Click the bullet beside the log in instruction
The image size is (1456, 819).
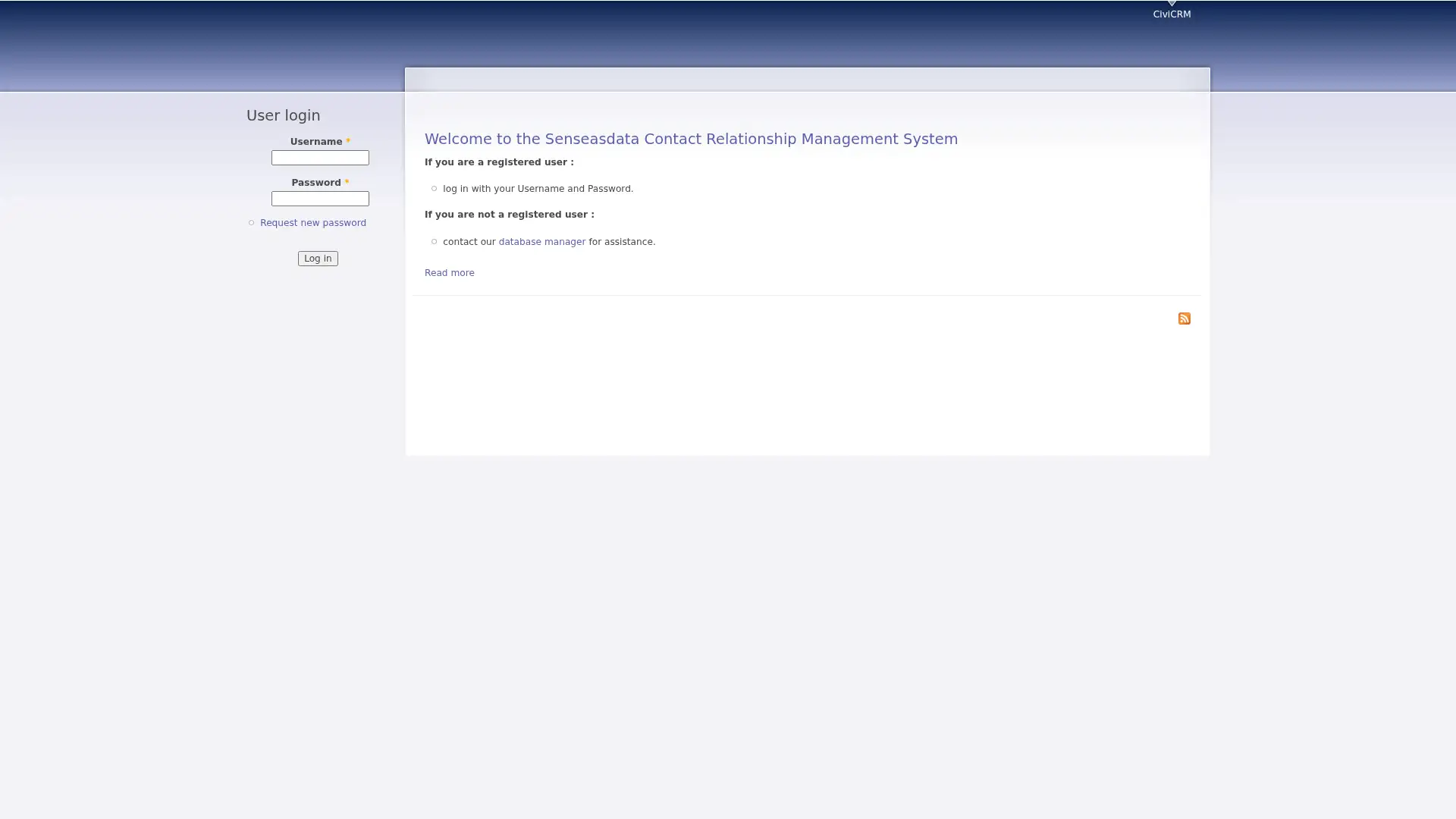point(434,188)
